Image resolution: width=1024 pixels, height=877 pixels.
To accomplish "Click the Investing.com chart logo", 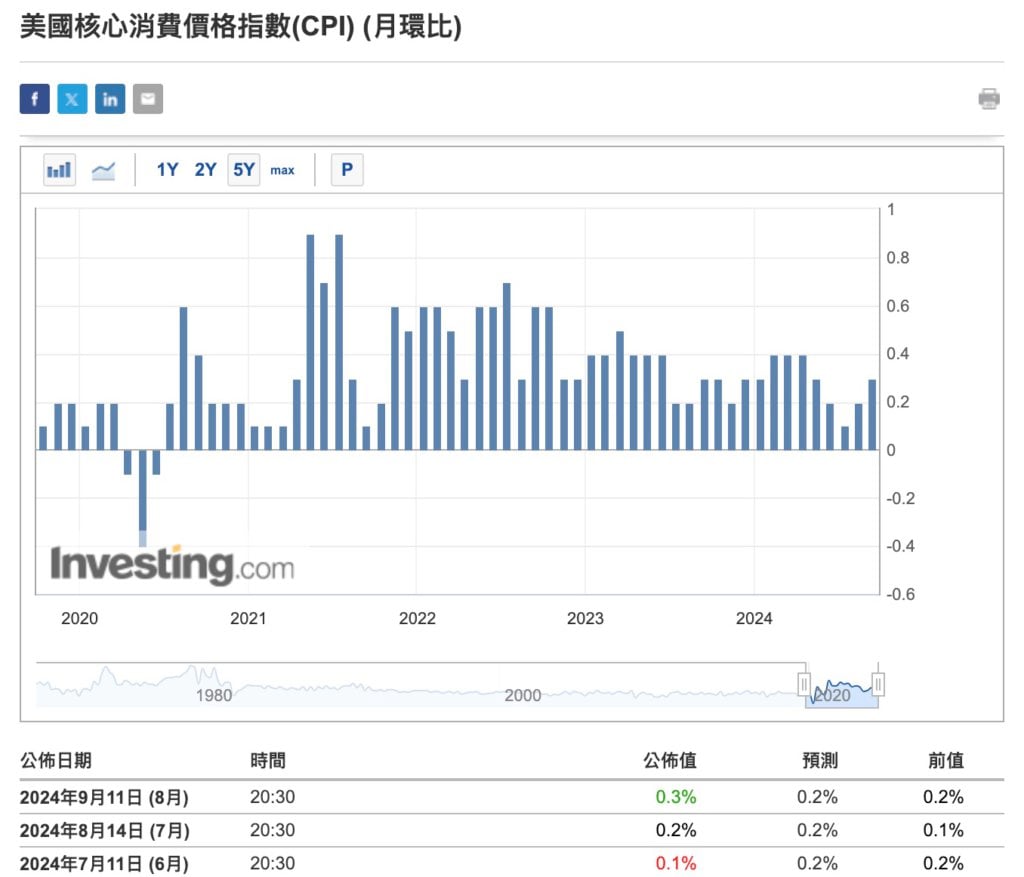I will pos(172,565).
